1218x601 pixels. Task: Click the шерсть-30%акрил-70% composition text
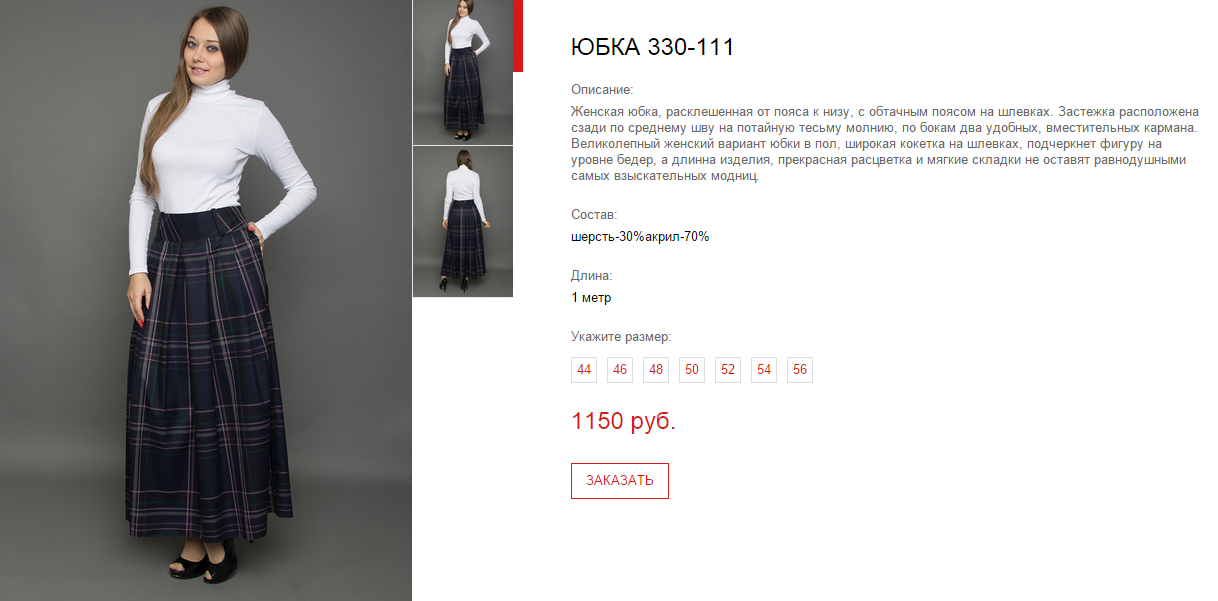(x=640, y=237)
